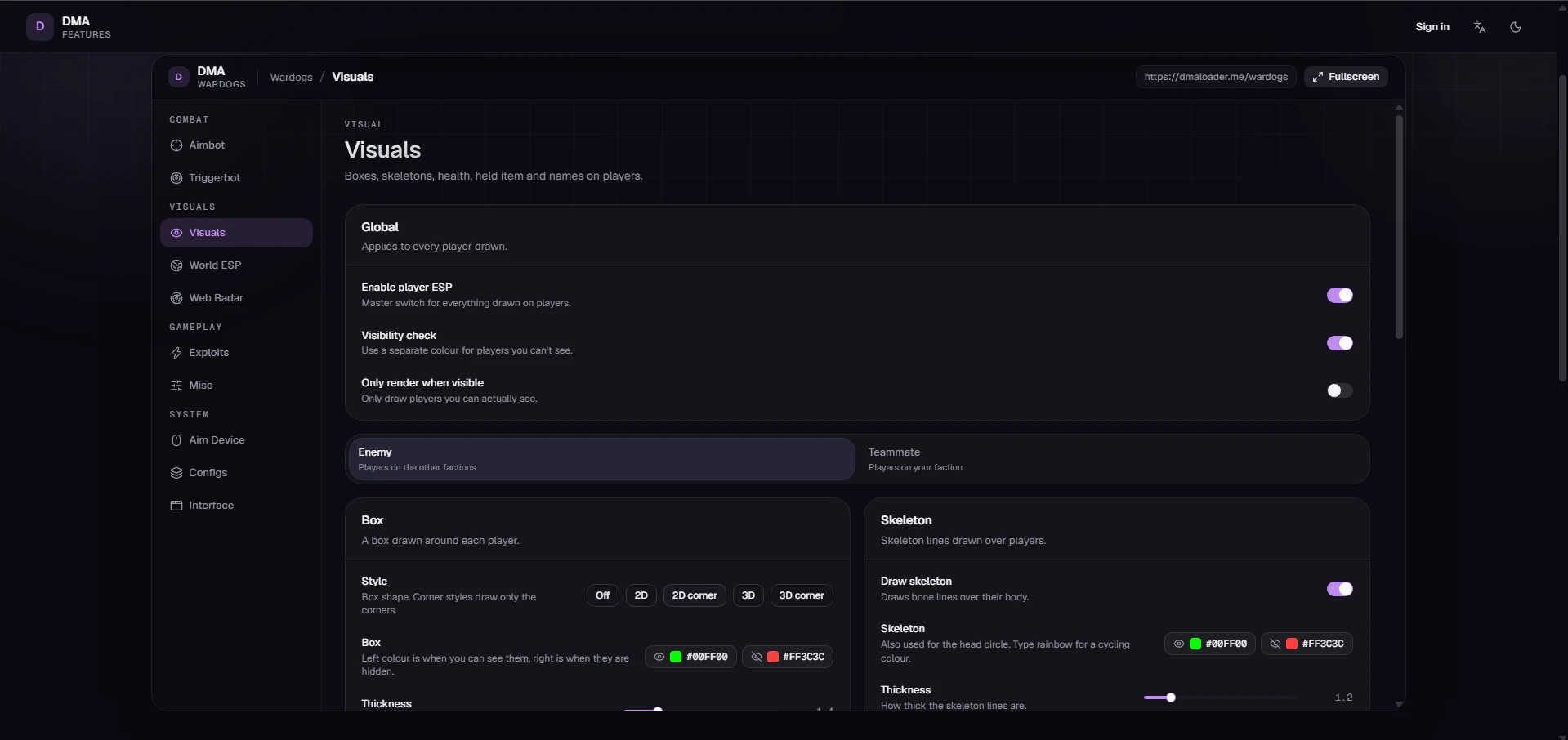Turn off the Visibility check switch
Screen dimensions: 1568x740
pos(1340,343)
